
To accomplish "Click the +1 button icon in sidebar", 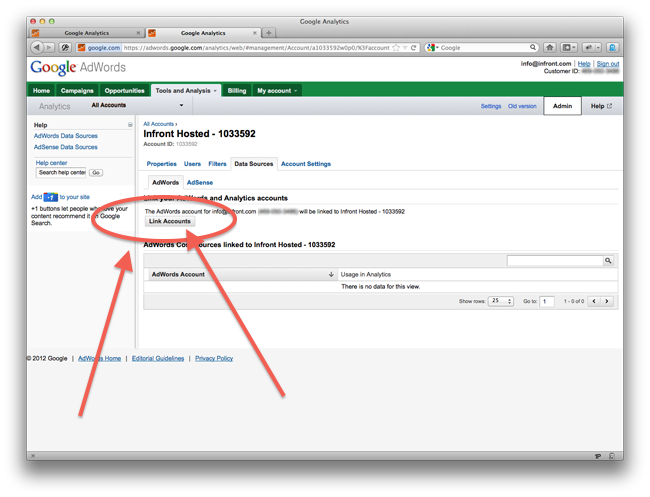I will tap(51, 197).
